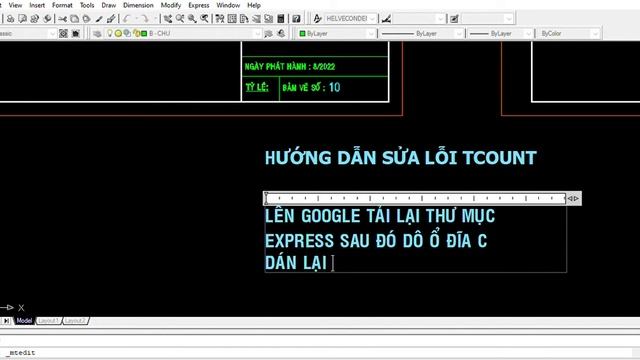Click the B-CHU layer green color swatch
This screenshot has width=640, height=360.
pos(144,33)
